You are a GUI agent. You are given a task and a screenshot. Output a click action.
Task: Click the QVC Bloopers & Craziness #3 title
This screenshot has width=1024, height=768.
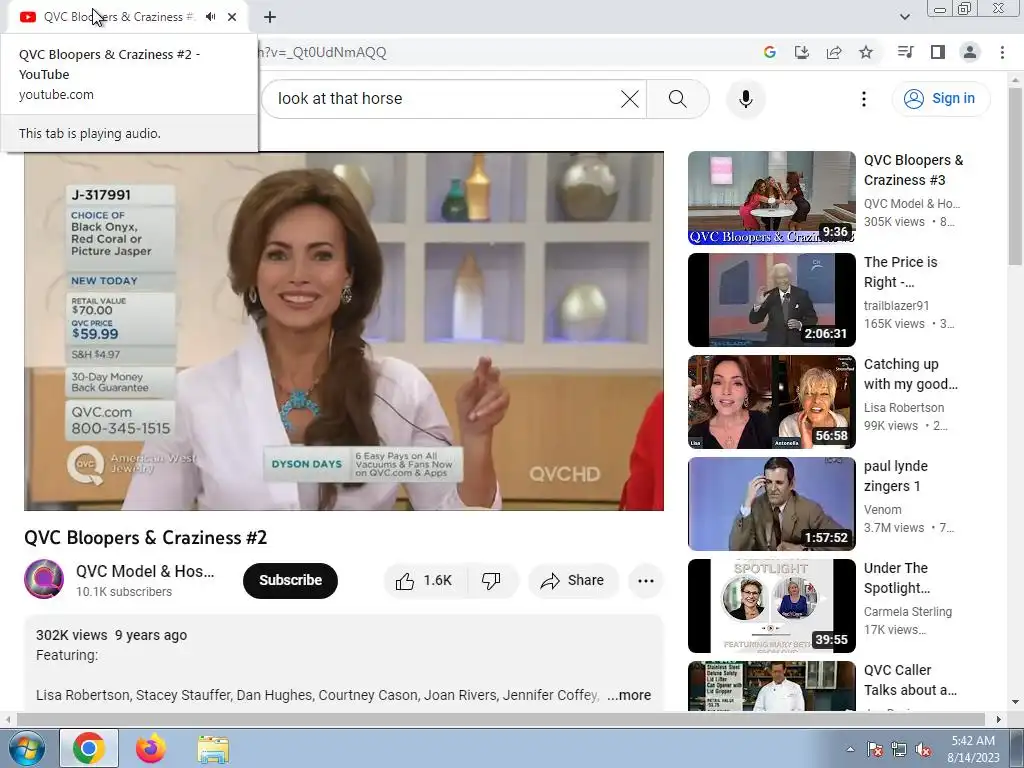(913, 170)
